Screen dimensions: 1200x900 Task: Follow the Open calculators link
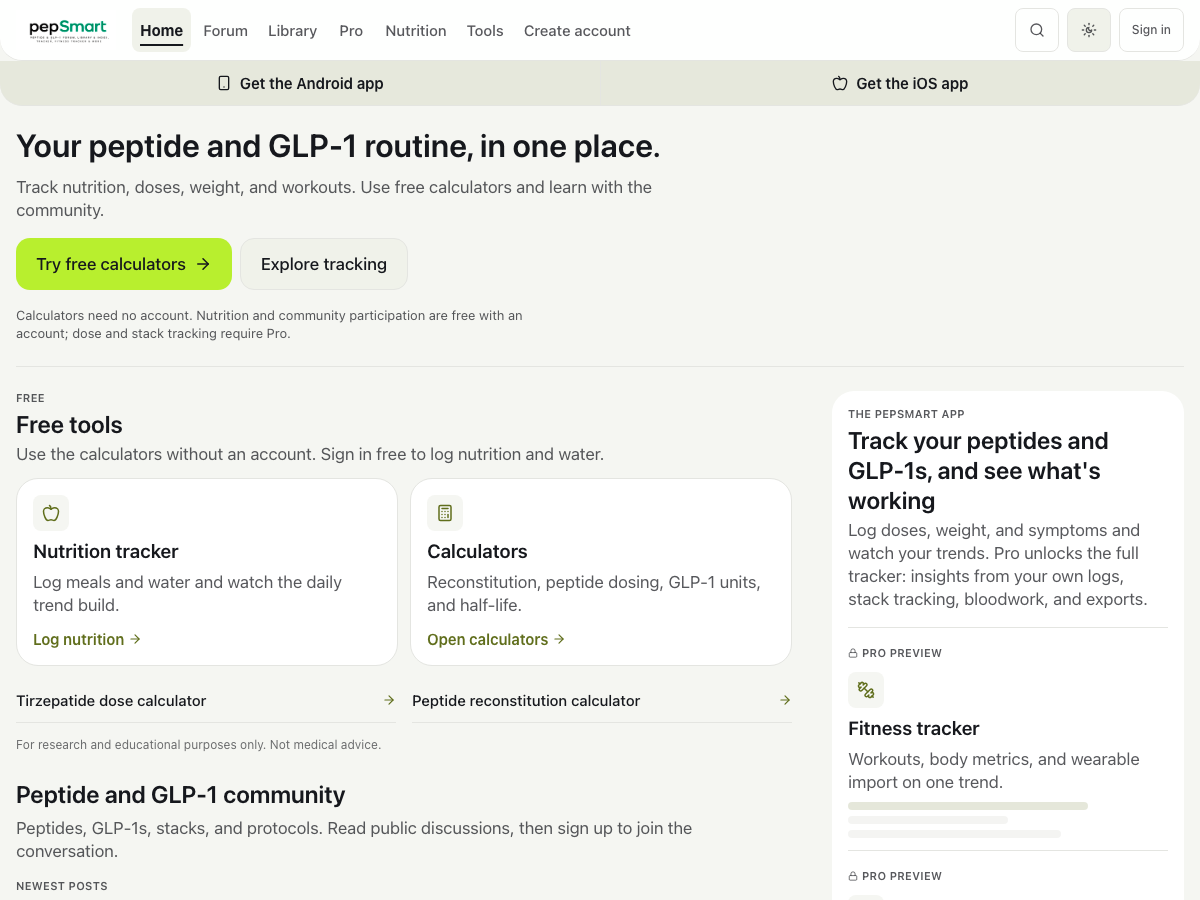click(x=496, y=639)
